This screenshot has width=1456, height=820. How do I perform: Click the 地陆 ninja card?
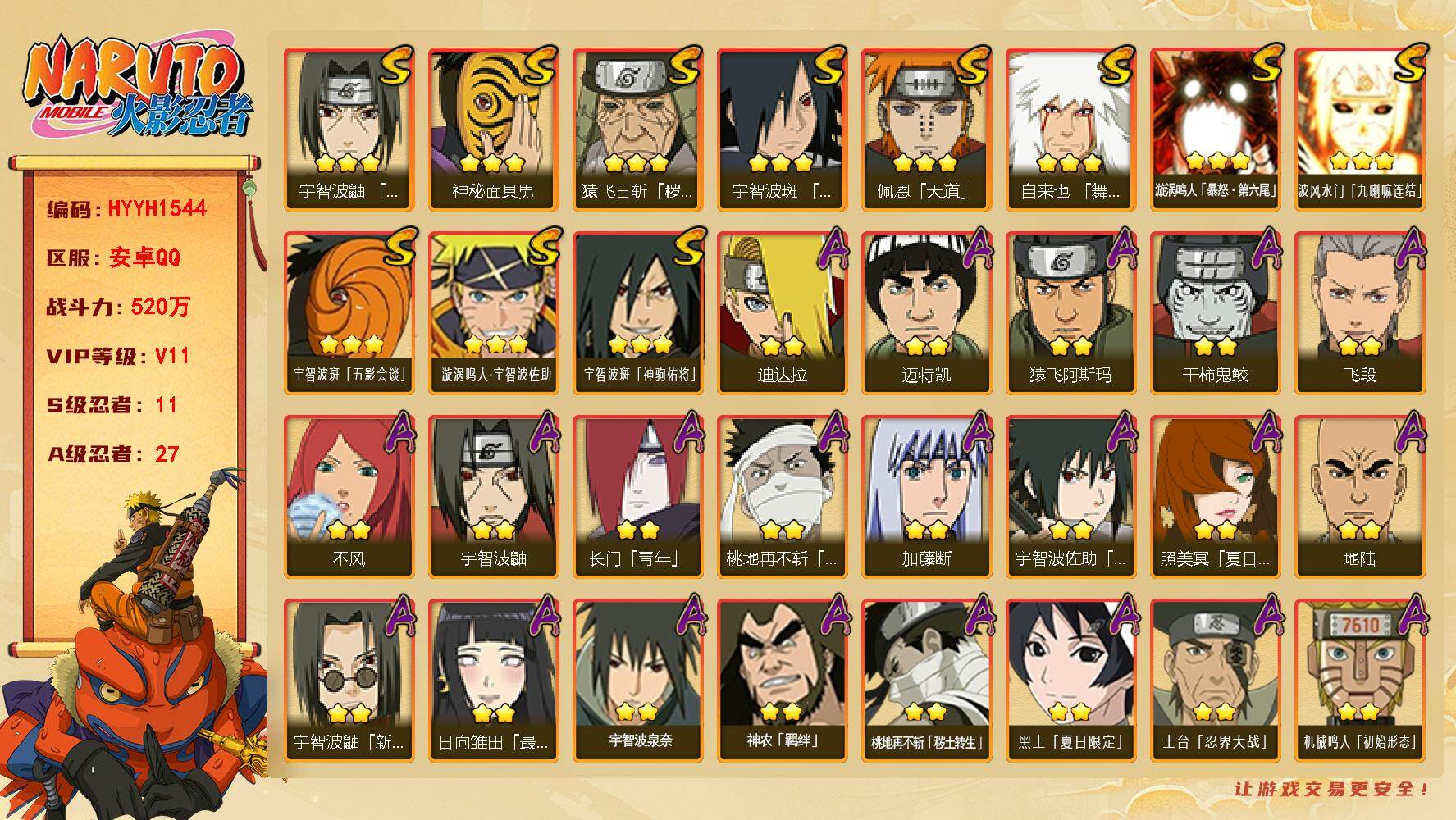click(x=1359, y=496)
